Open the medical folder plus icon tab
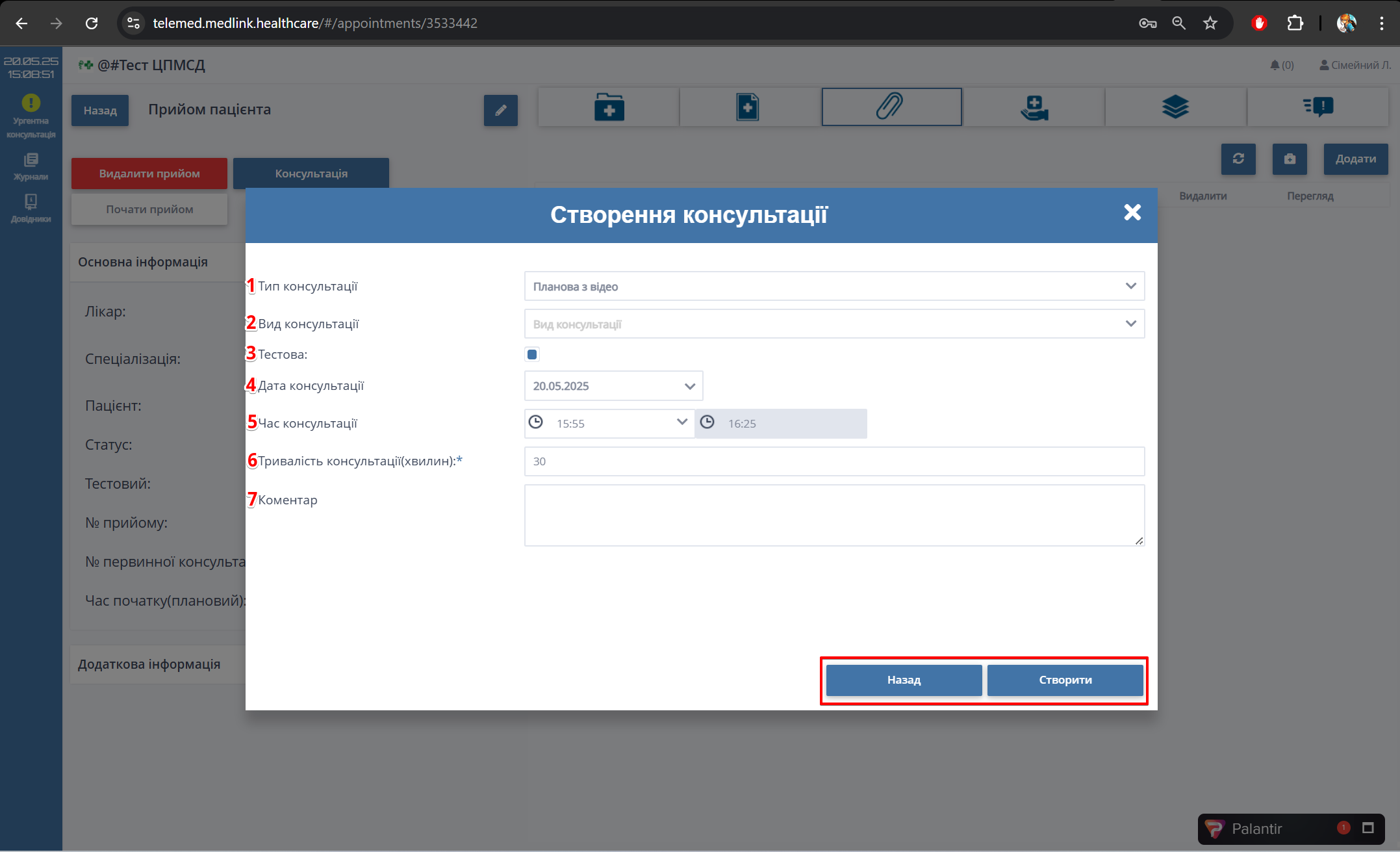Screen dimensions: 1400x852 tap(609, 107)
